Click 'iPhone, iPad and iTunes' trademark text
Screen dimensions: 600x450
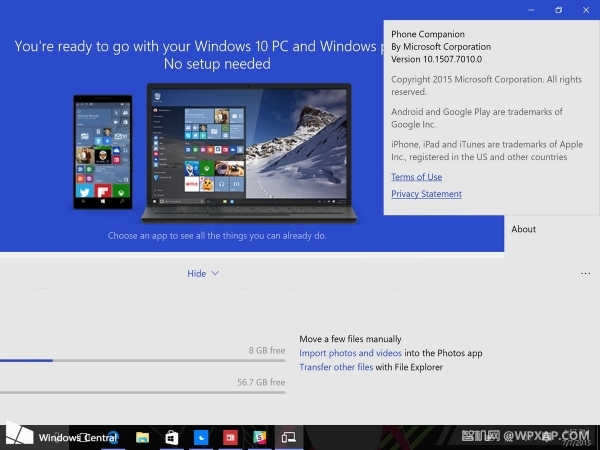tap(487, 150)
